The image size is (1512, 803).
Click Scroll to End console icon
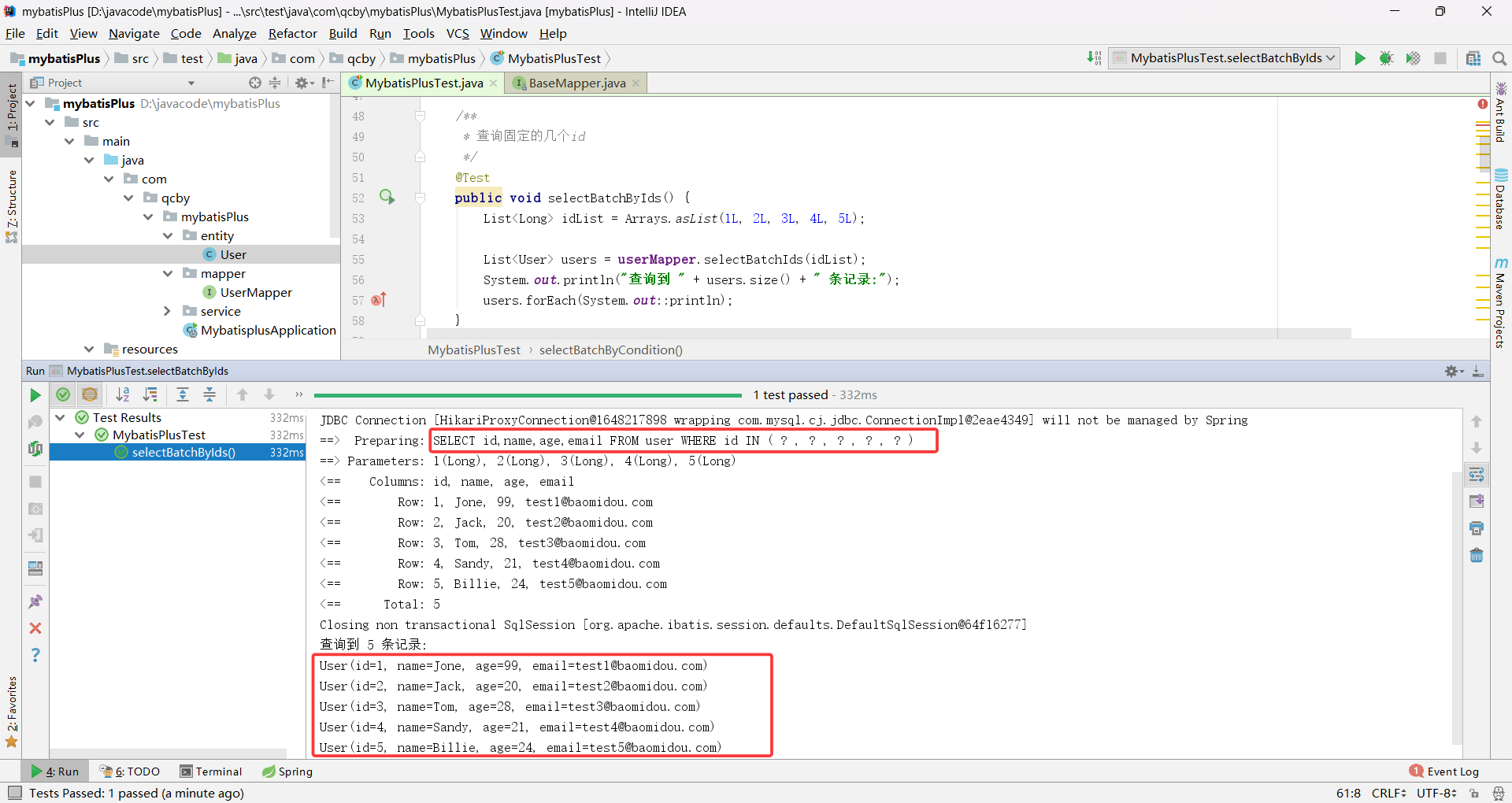[1477, 501]
